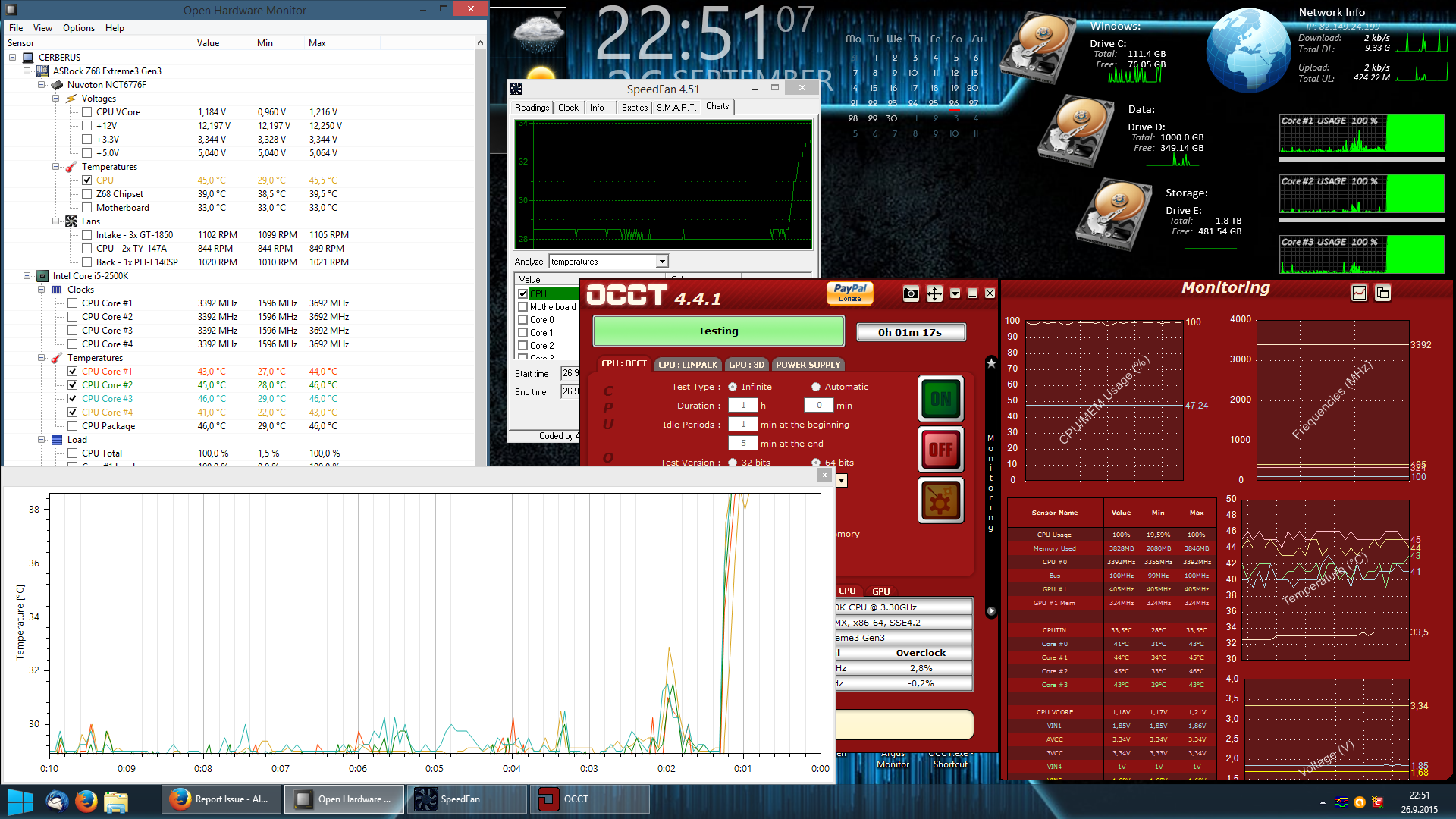Uncheck the CPU temperature checkbox under Nuvoton

pos(87,180)
